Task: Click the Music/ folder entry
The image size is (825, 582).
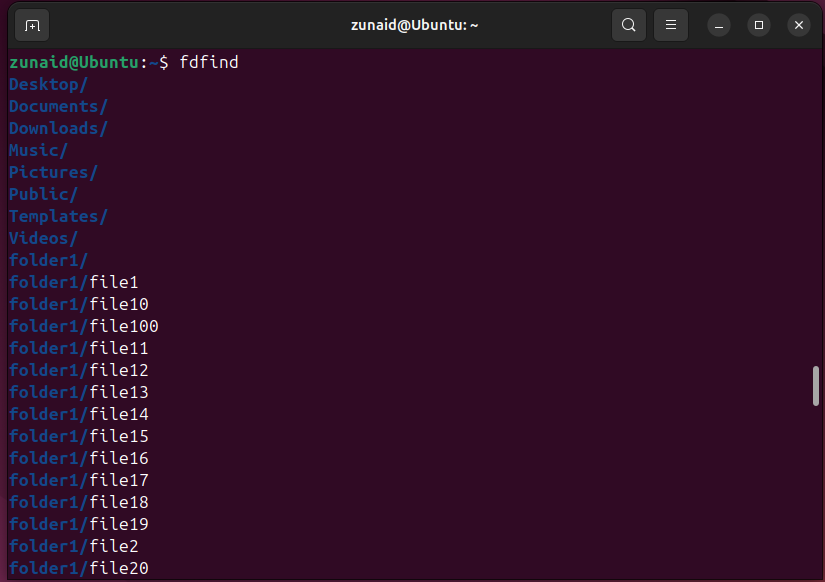Action: [37, 150]
